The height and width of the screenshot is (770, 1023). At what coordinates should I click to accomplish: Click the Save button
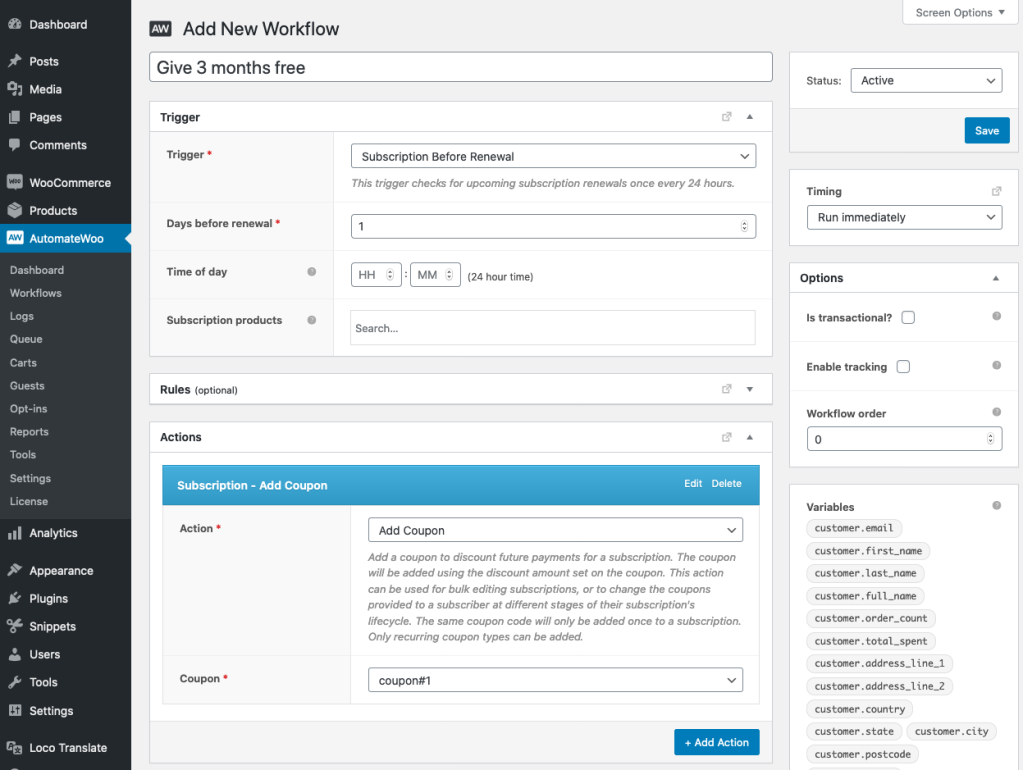tap(986, 131)
